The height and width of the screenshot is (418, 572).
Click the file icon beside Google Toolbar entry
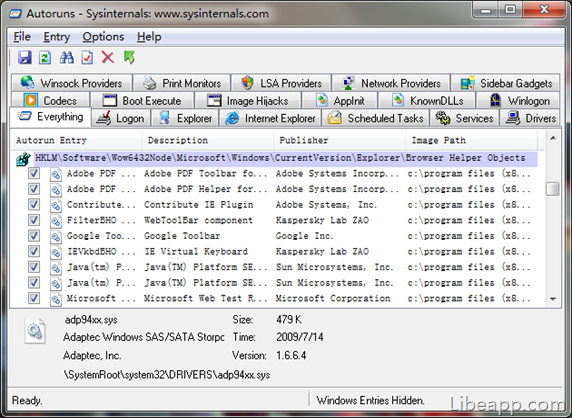point(55,237)
